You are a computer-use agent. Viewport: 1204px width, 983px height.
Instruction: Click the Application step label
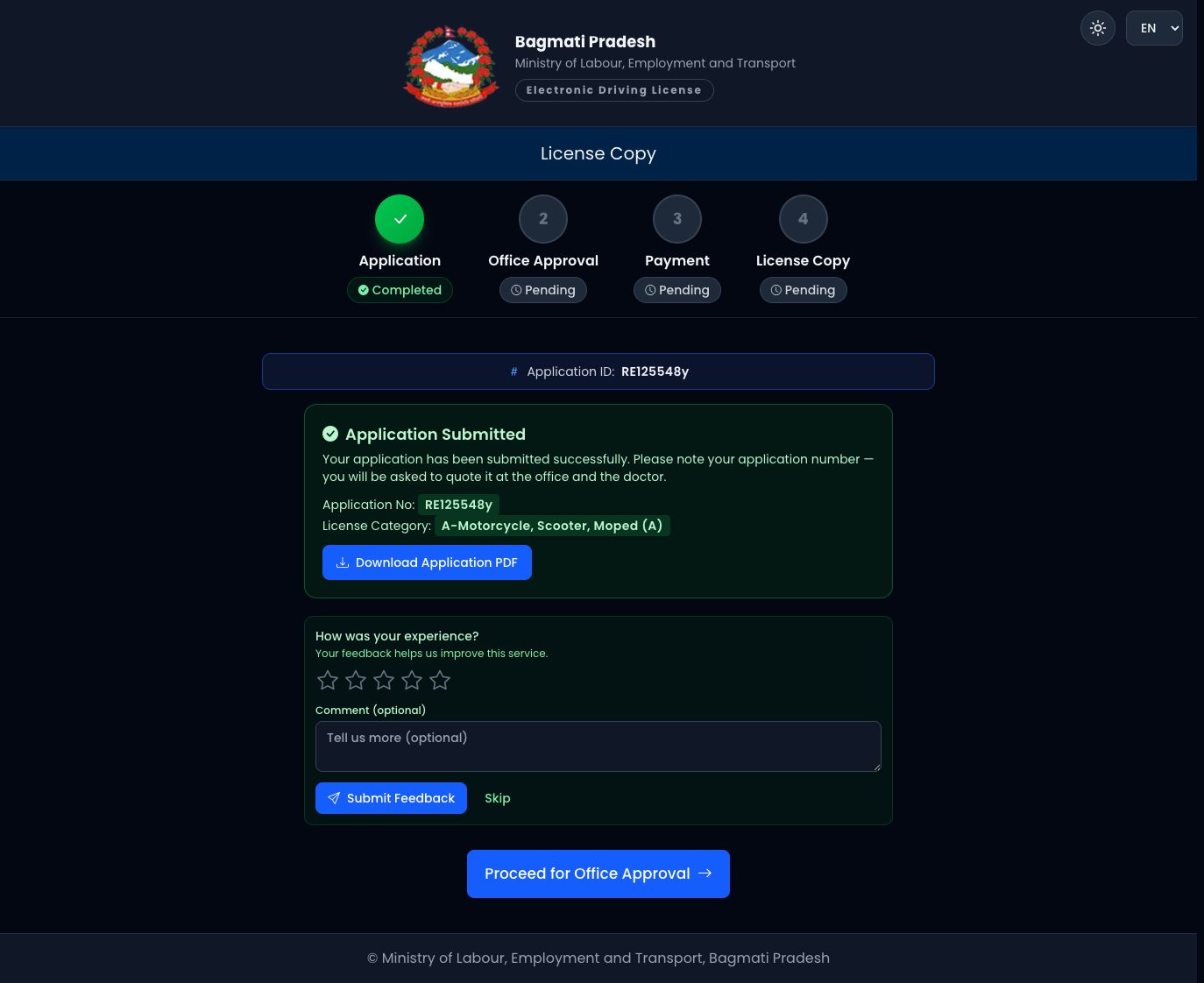[400, 260]
